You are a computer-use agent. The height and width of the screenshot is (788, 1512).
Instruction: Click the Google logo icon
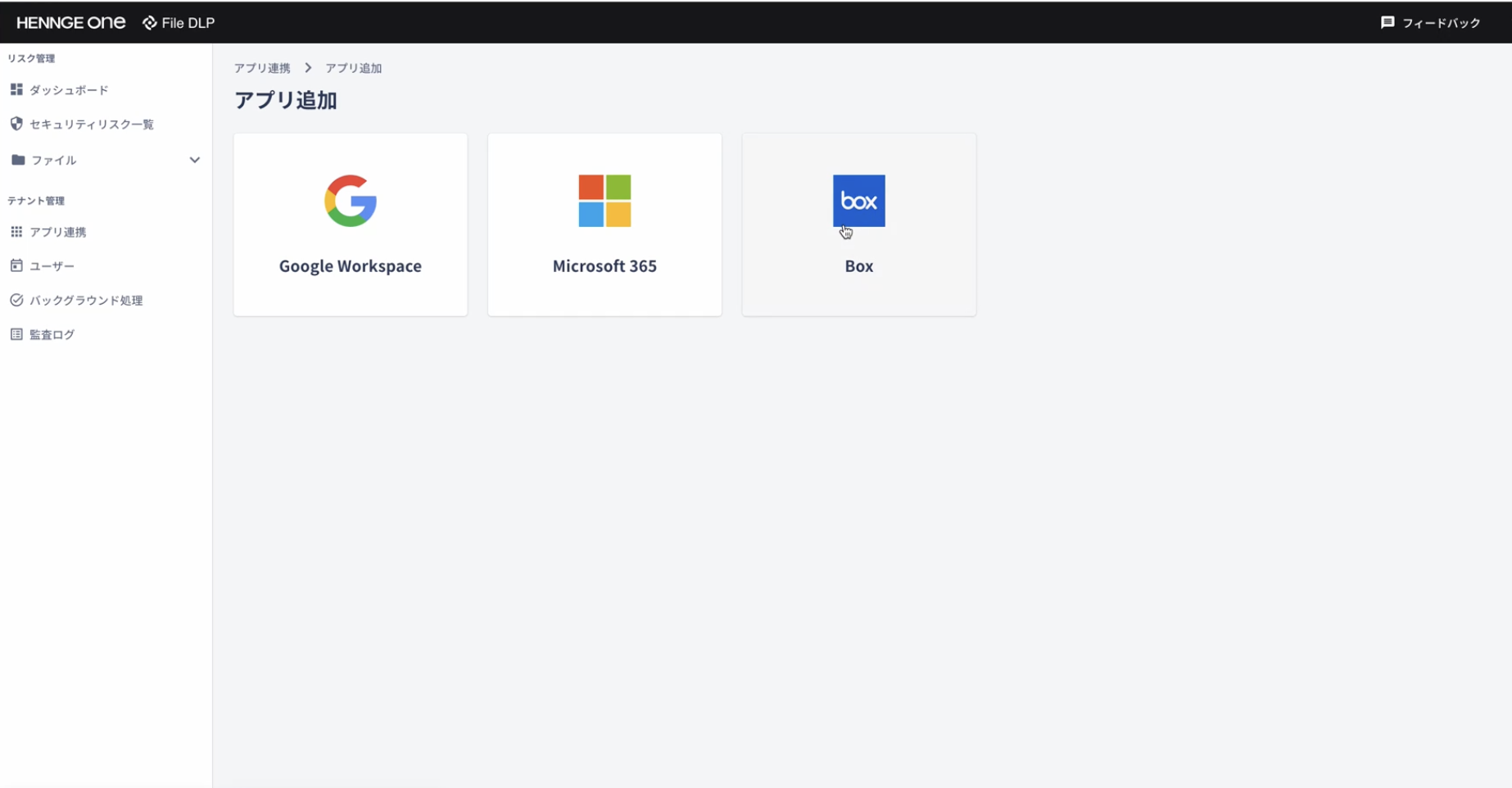coord(351,201)
